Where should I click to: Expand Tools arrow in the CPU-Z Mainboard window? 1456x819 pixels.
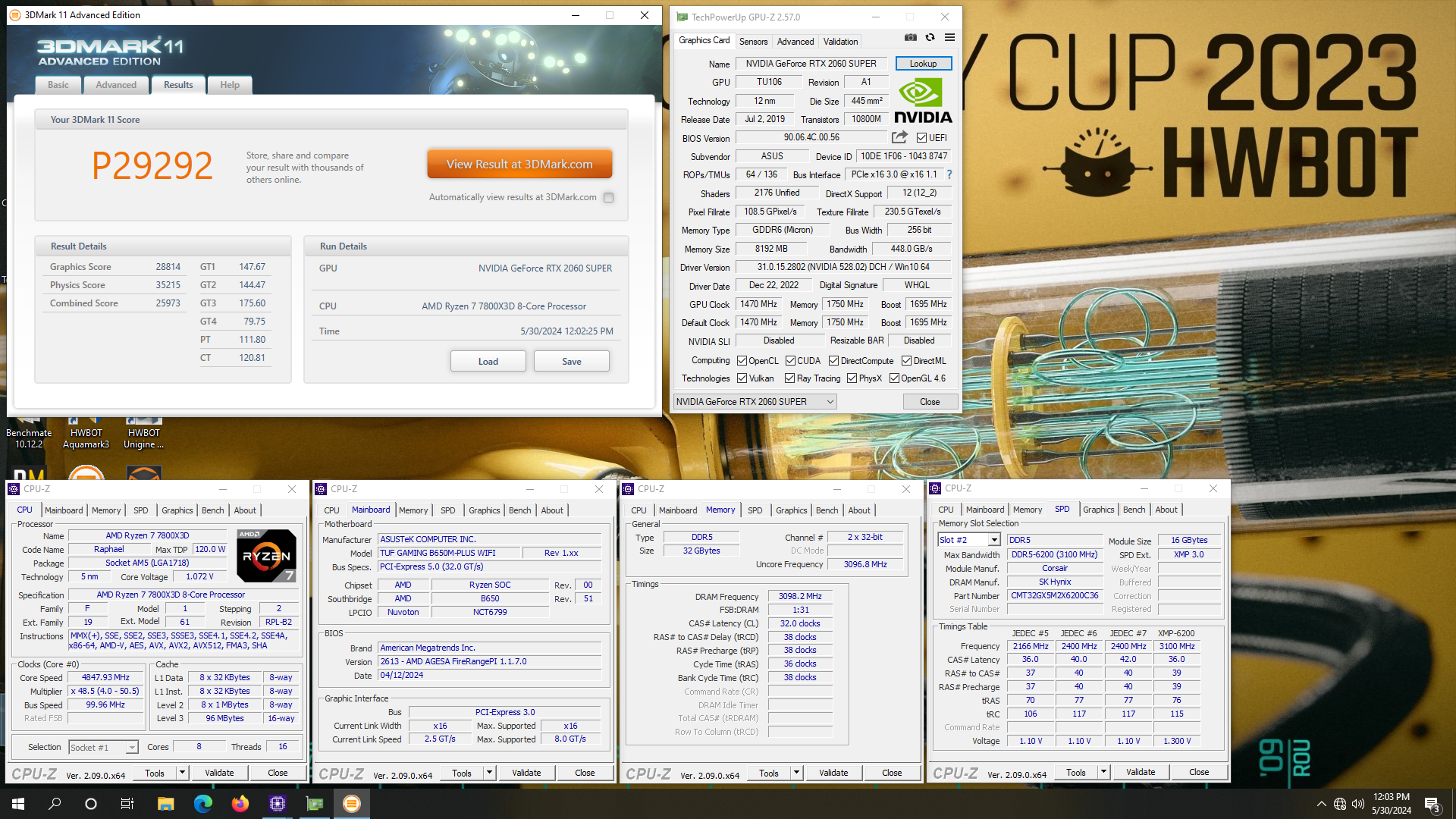pyautogui.click(x=489, y=773)
